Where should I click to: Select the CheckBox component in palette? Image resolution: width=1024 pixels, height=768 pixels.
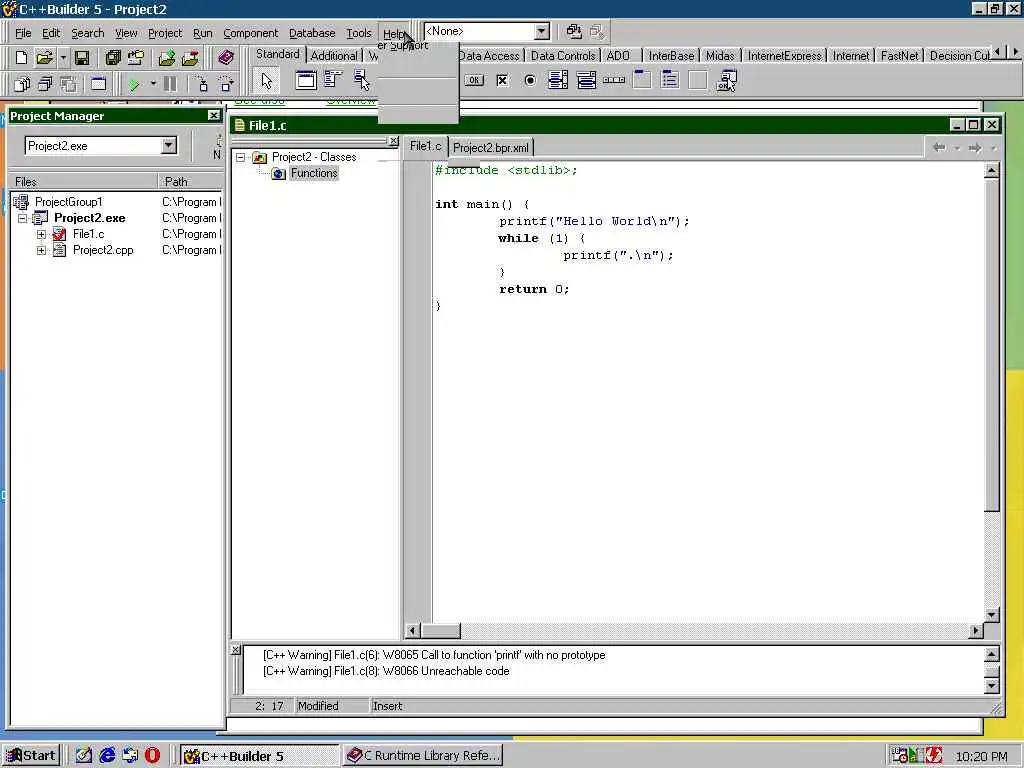[502, 80]
